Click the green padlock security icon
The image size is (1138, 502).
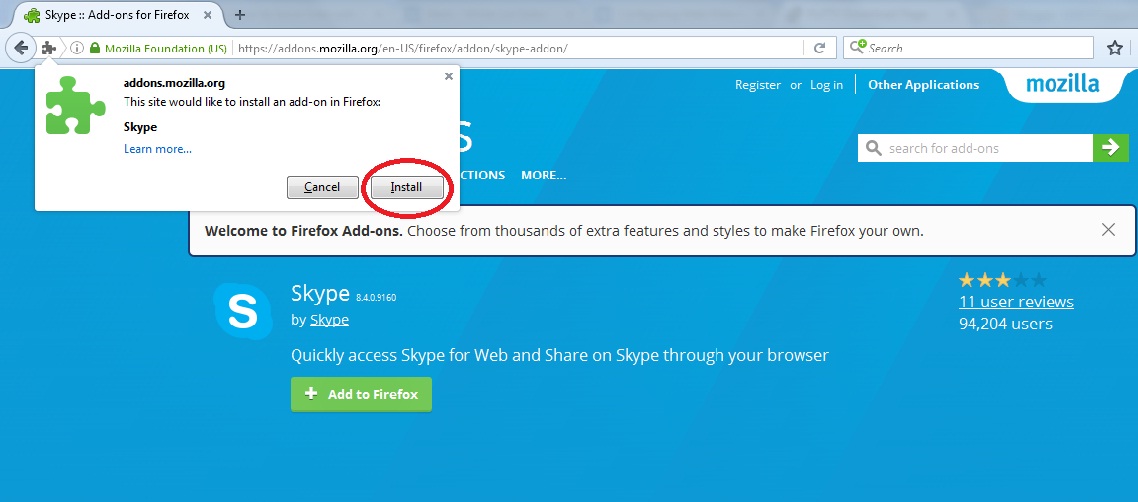click(x=94, y=48)
